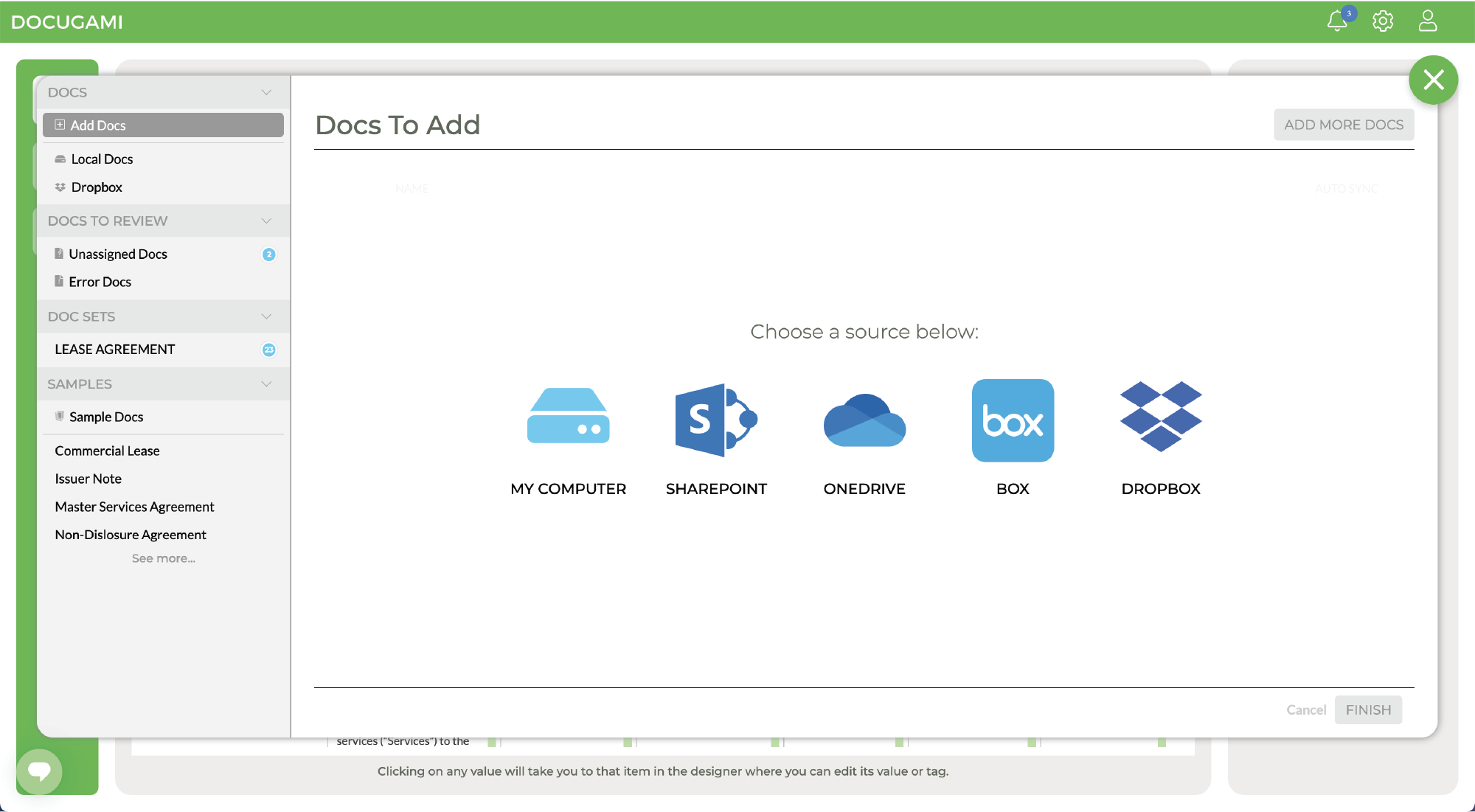Collapse the SAMPLES section
The image size is (1475, 812).
pyautogui.click(x=266, y=384)
